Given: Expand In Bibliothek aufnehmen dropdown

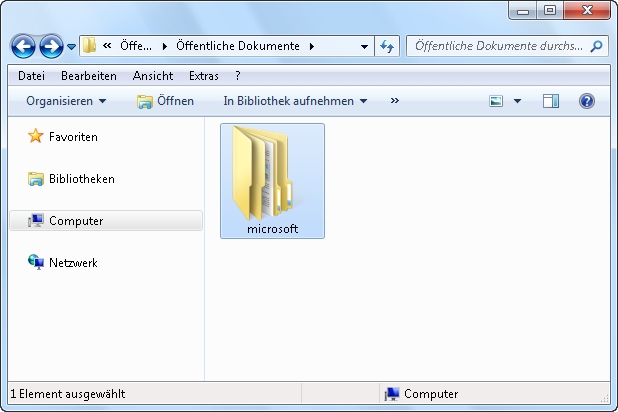Looking at the screenshot, I should (295, 101).
